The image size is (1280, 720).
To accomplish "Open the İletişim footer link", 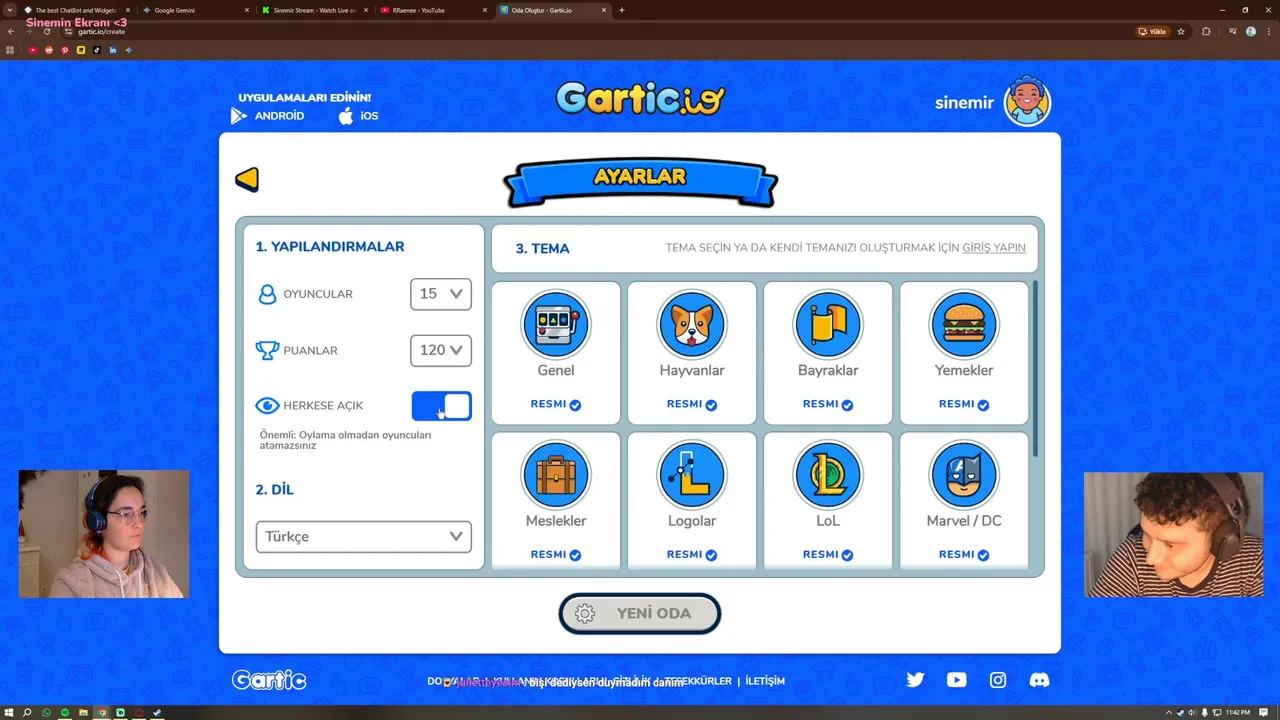I will 765,681.
